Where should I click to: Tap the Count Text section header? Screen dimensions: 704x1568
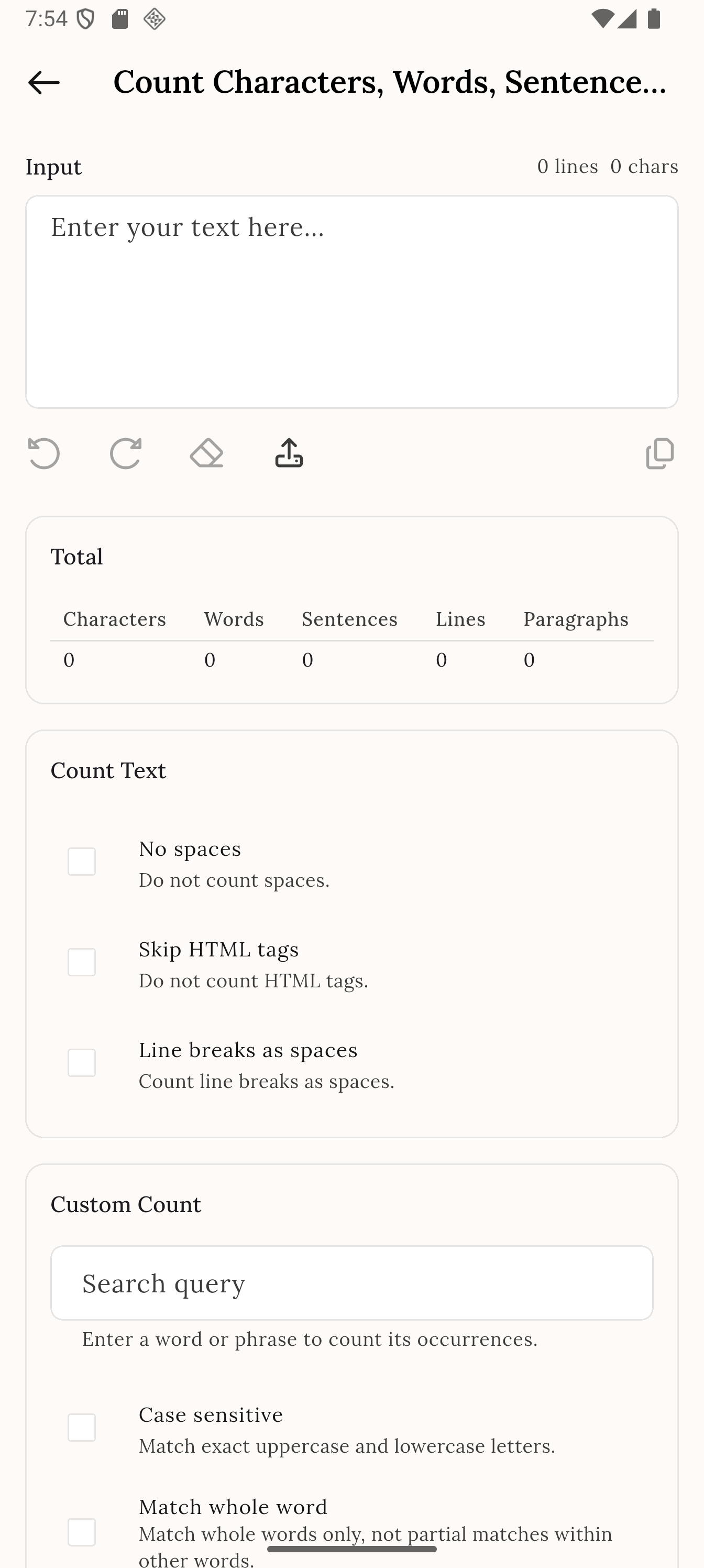pos(108,769)
